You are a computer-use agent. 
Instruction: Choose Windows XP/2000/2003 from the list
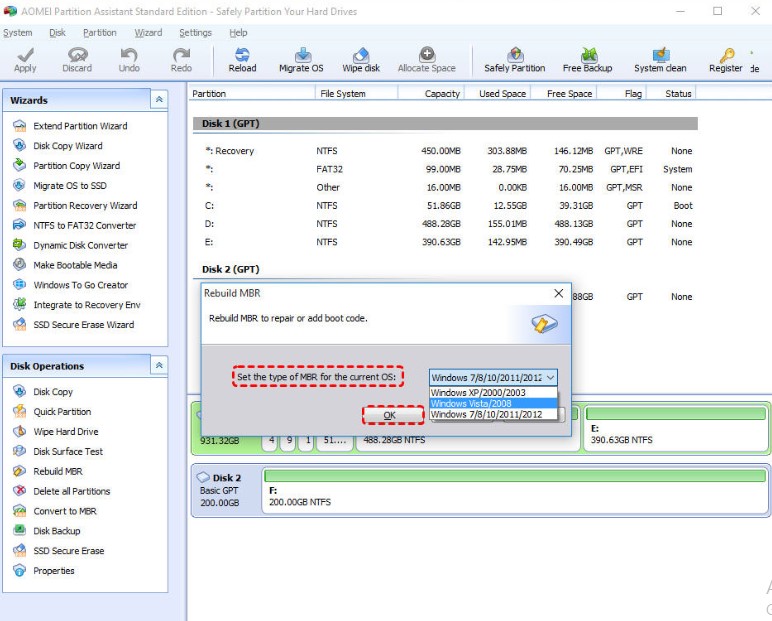click(493, 392)
